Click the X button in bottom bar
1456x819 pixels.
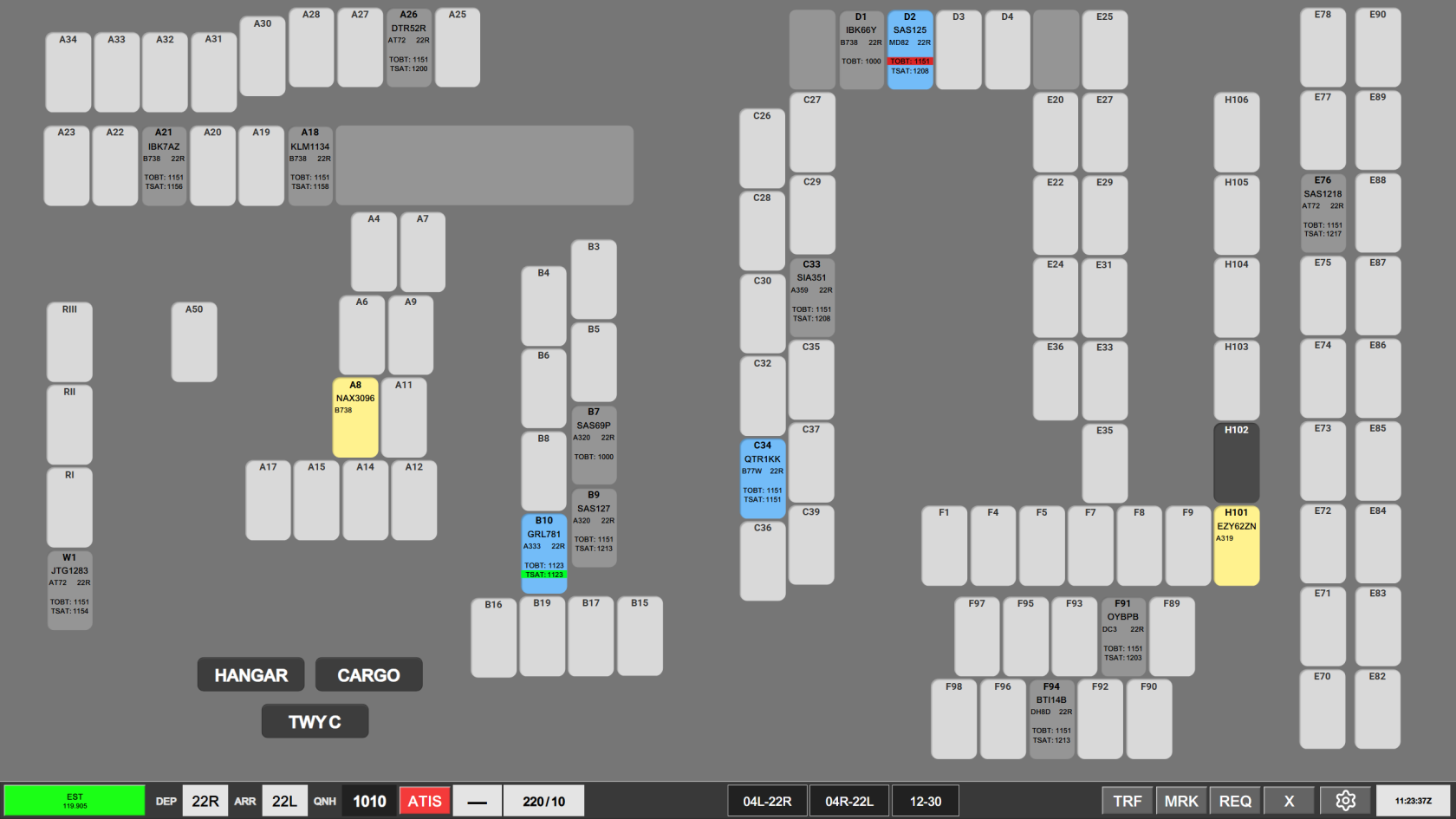tap(1289, 801)
